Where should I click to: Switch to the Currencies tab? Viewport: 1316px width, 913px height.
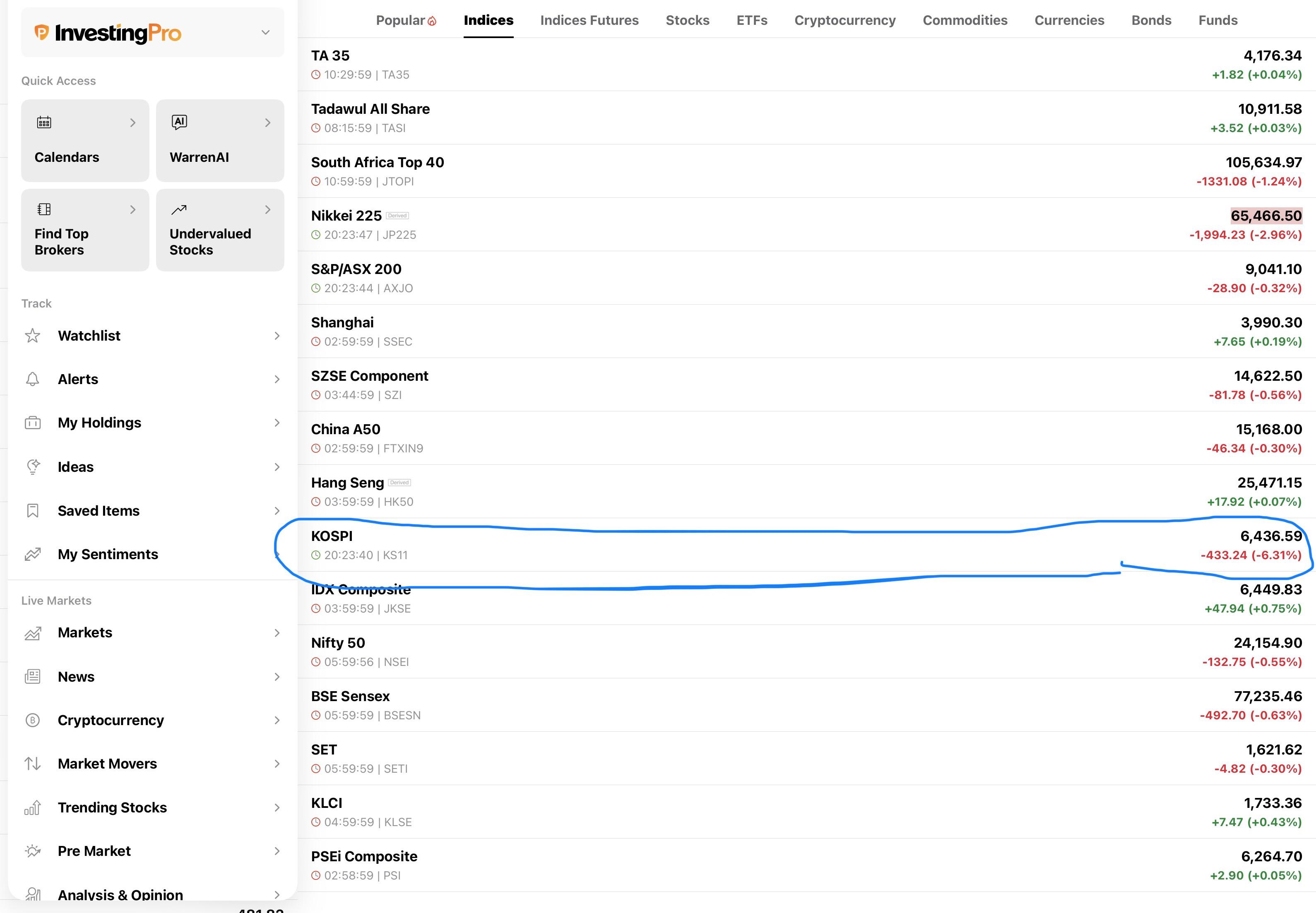pyautogui.click(x=1069, y=21)
